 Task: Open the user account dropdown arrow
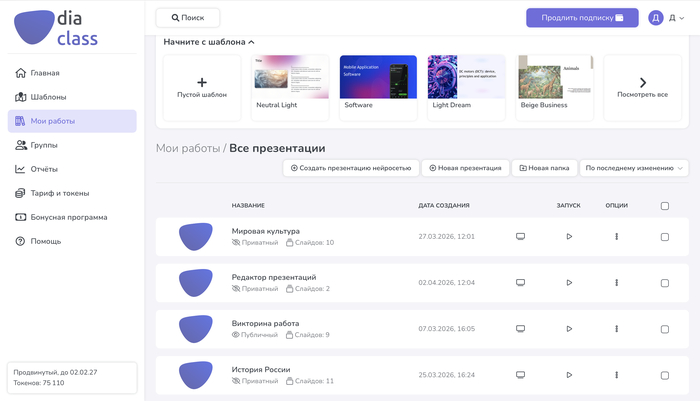click(682, 18)
